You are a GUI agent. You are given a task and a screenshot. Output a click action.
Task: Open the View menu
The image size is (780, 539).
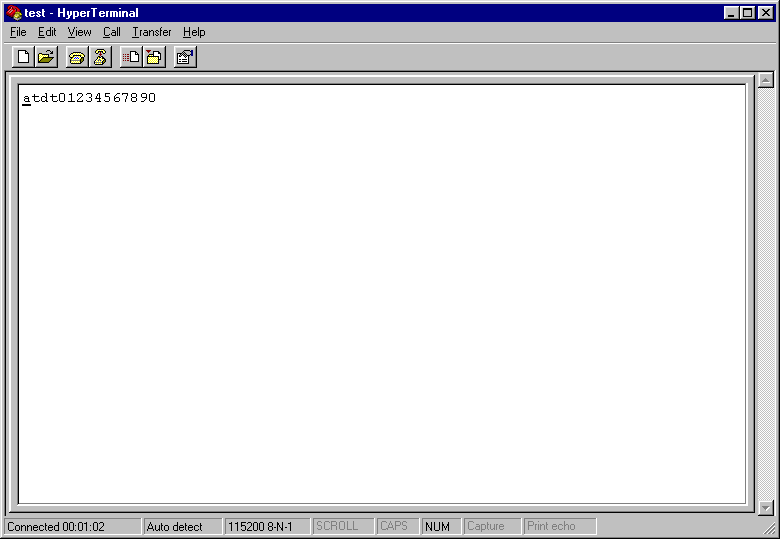coord(79,32)
